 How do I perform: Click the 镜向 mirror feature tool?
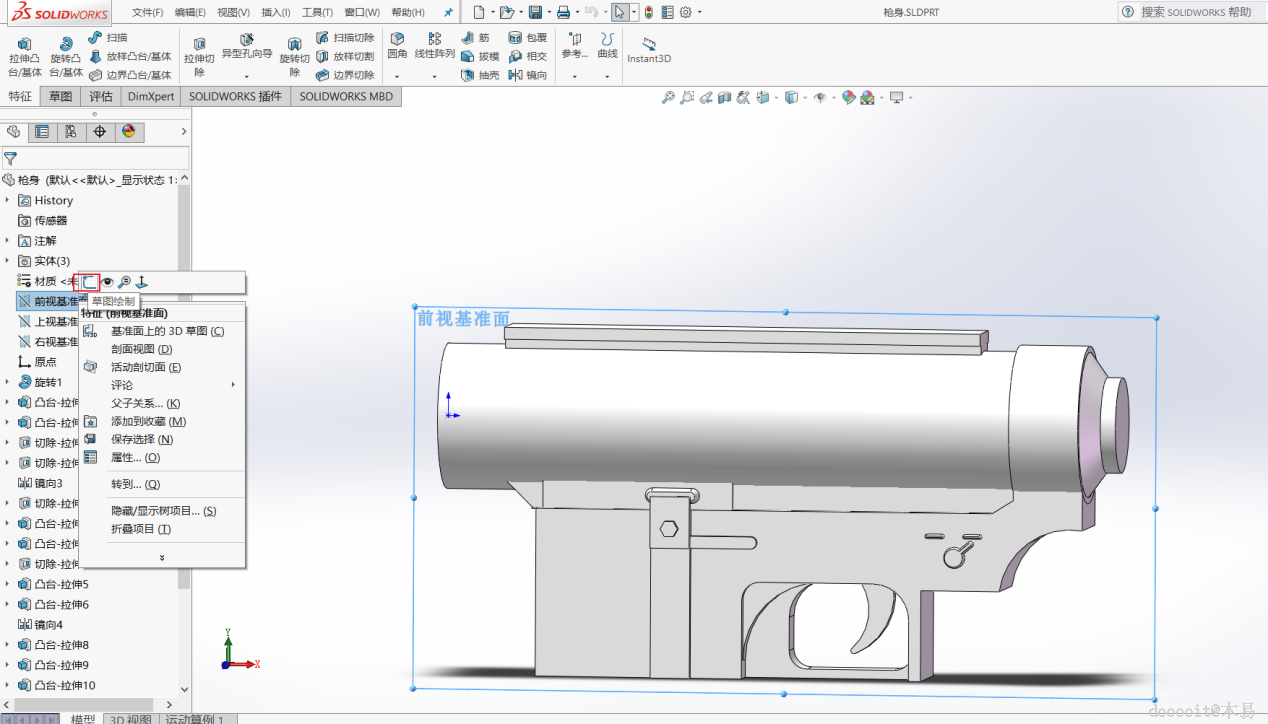528,75
